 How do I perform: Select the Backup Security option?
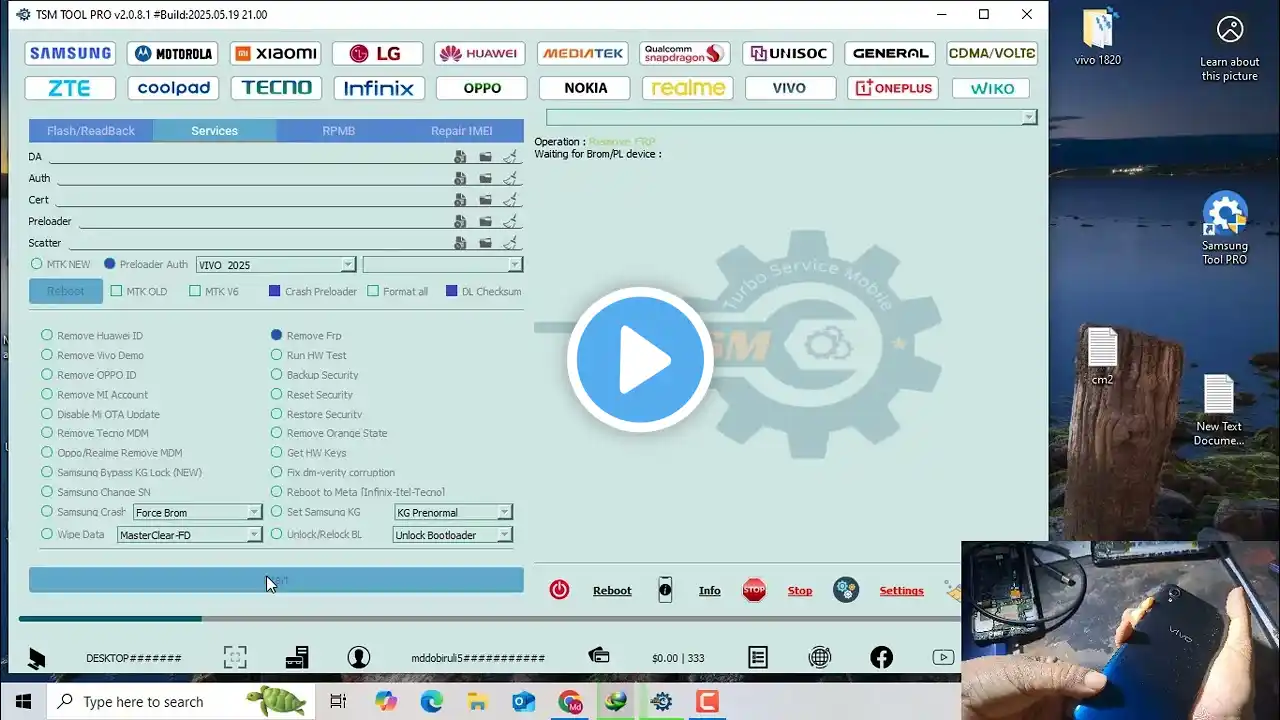click(277, 374)
